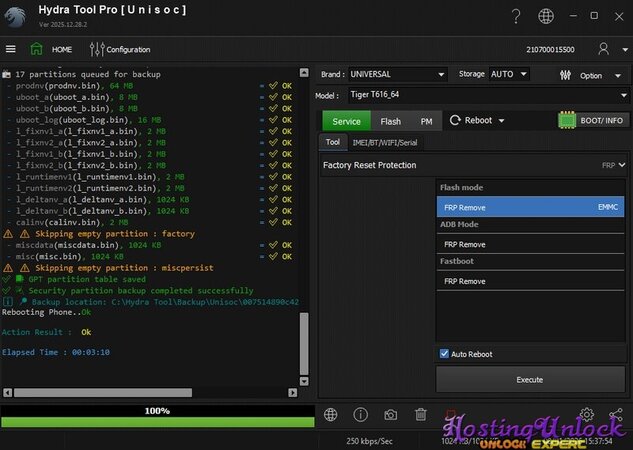Expand the Model dropdown list
Screen dimensions: 633x450
(x=486, y=96)
